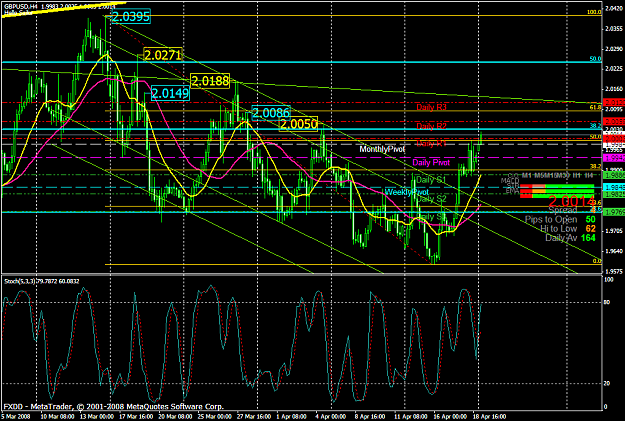
Task: Click the Pips to Open value 50
Action: [590, 219]
